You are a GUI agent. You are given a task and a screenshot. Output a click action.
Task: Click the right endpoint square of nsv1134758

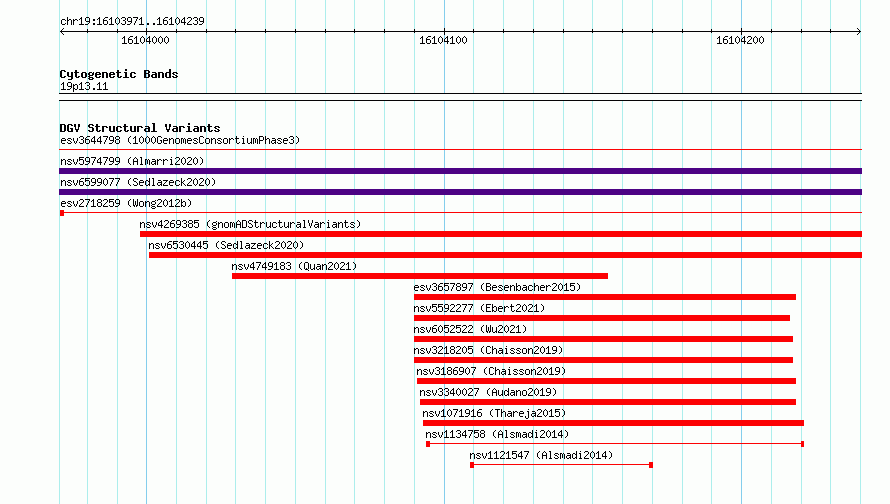point(802,444)
